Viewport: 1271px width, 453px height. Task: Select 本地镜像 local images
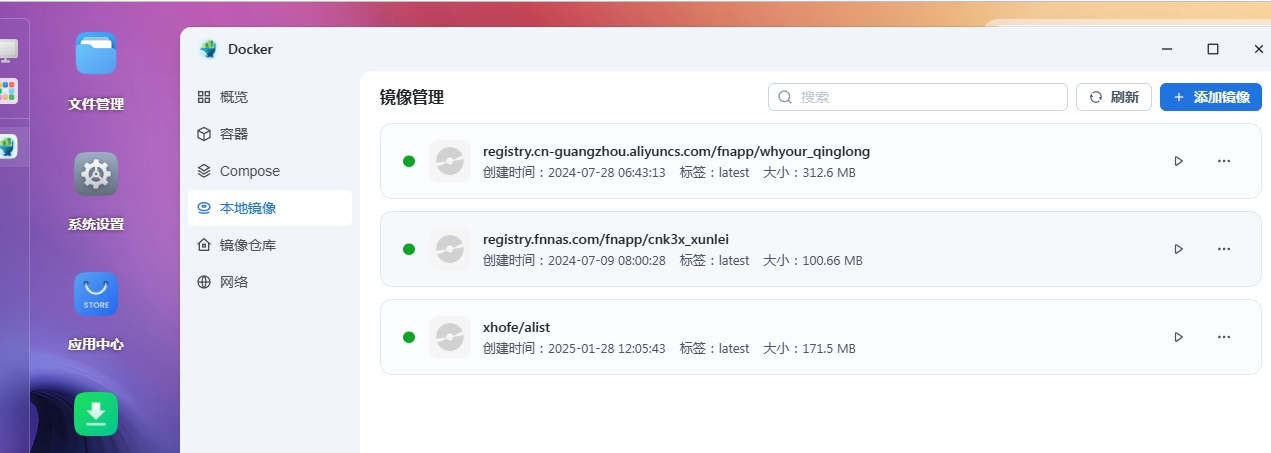coord(270,208)
